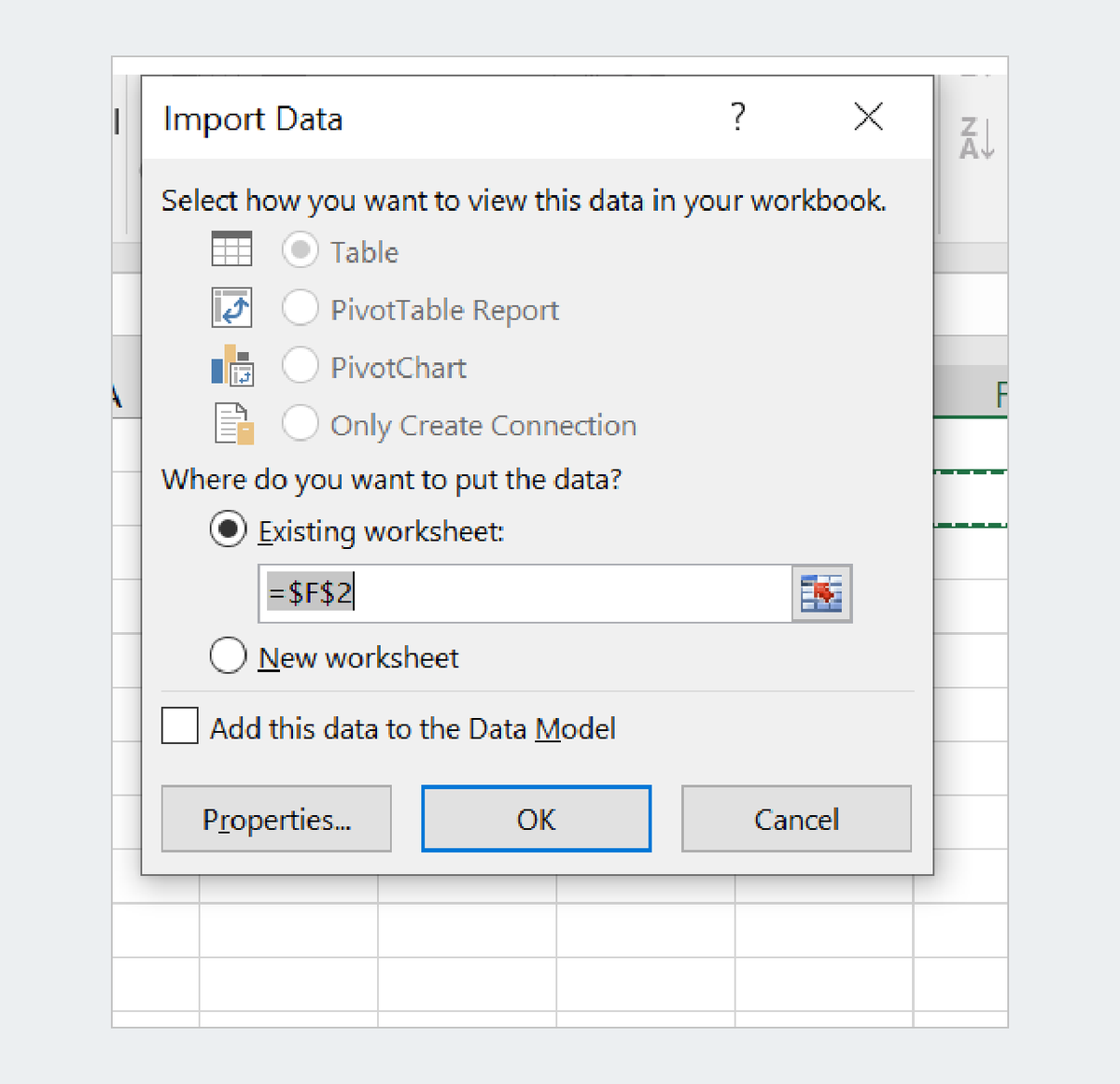The width and height of the screenshot is (1120, 1084).
Task: Click 'Select how you want to view this data' text
Action: [524, 202]
